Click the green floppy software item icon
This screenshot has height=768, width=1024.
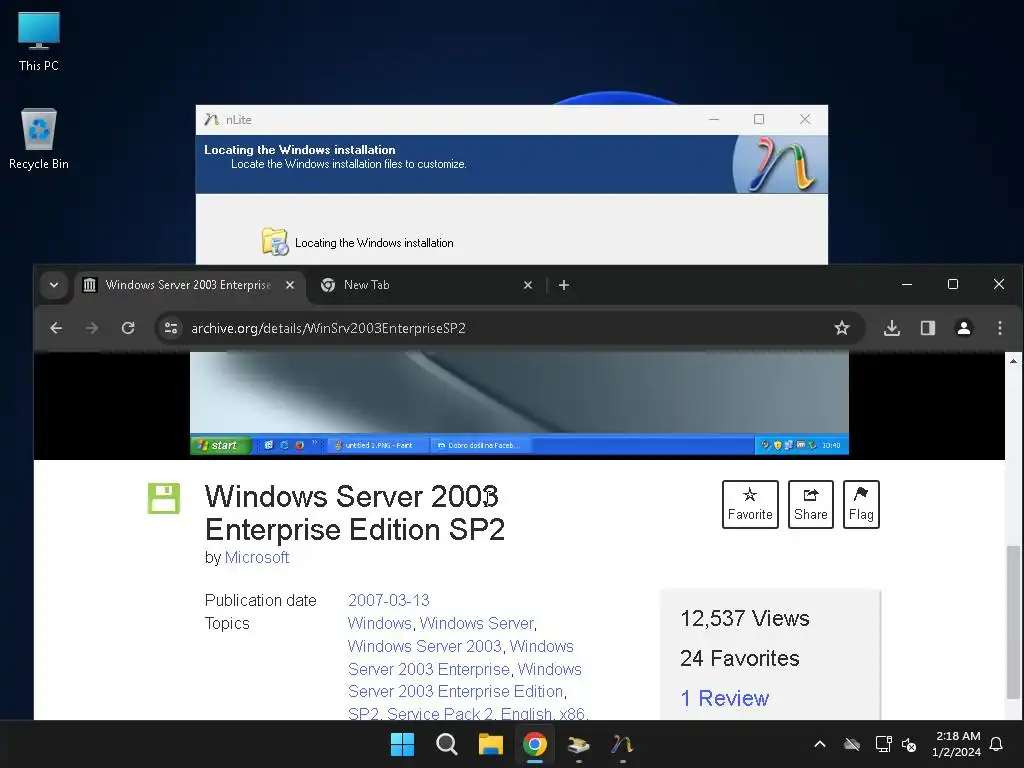(x=164, y=498)
